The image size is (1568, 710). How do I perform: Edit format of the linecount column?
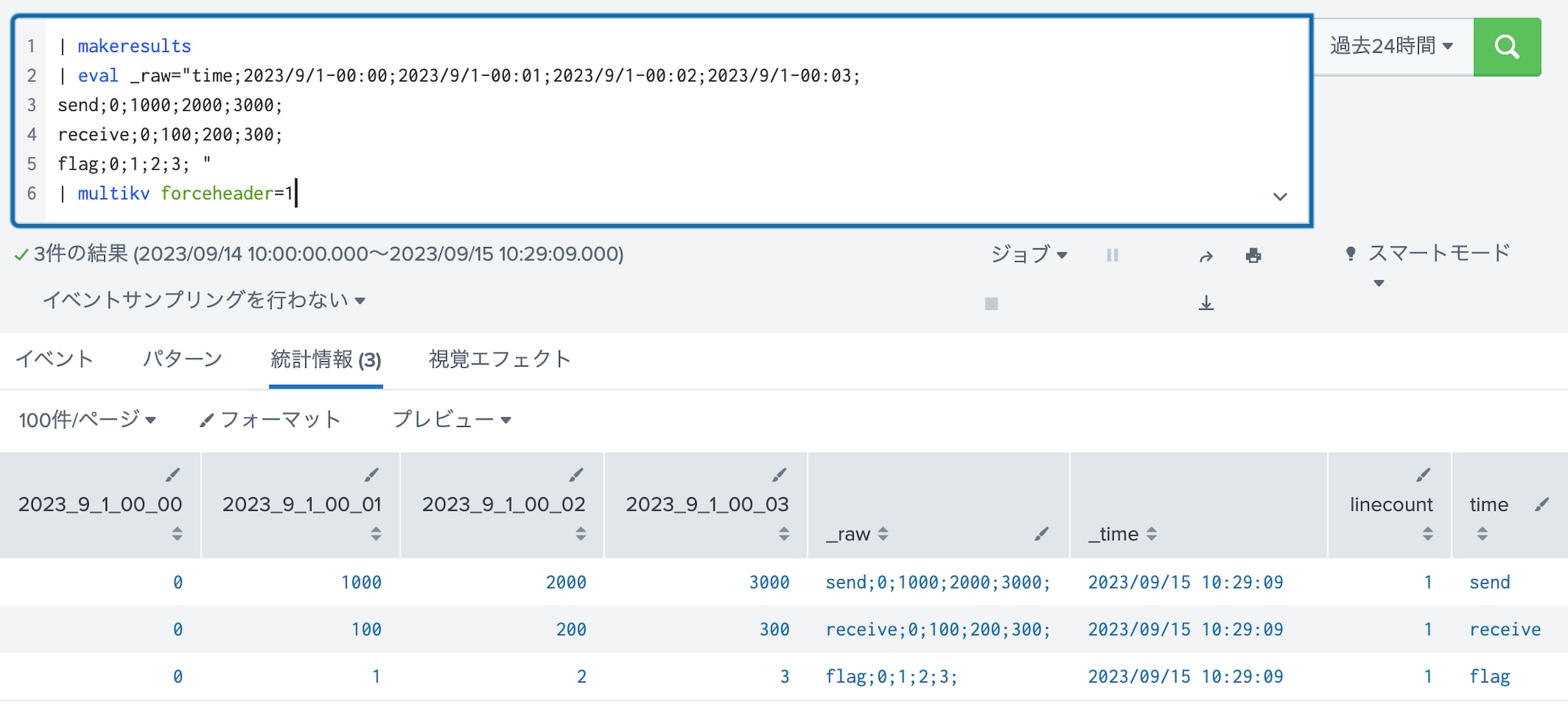(1423, 475)
